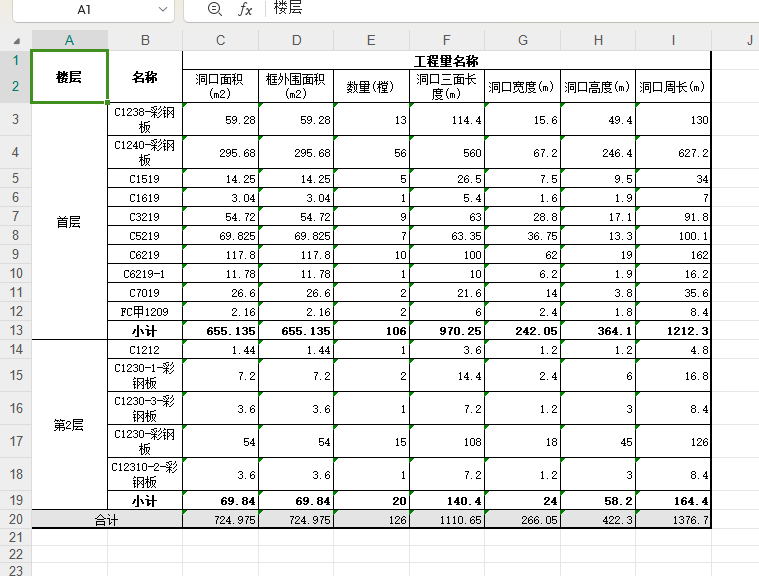This screenshot has height=576, width=759.
Task: Click the cell with value 1212.3
Action: 673,331
